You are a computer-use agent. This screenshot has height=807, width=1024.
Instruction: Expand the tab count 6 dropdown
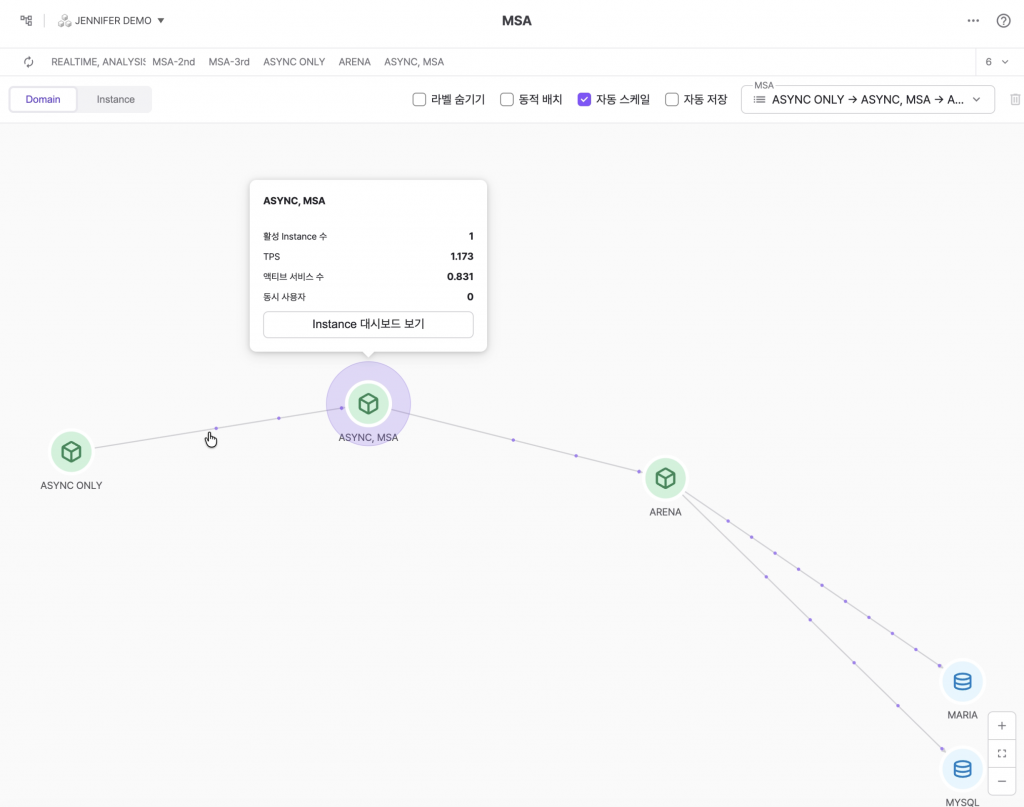tap(996, 62)
